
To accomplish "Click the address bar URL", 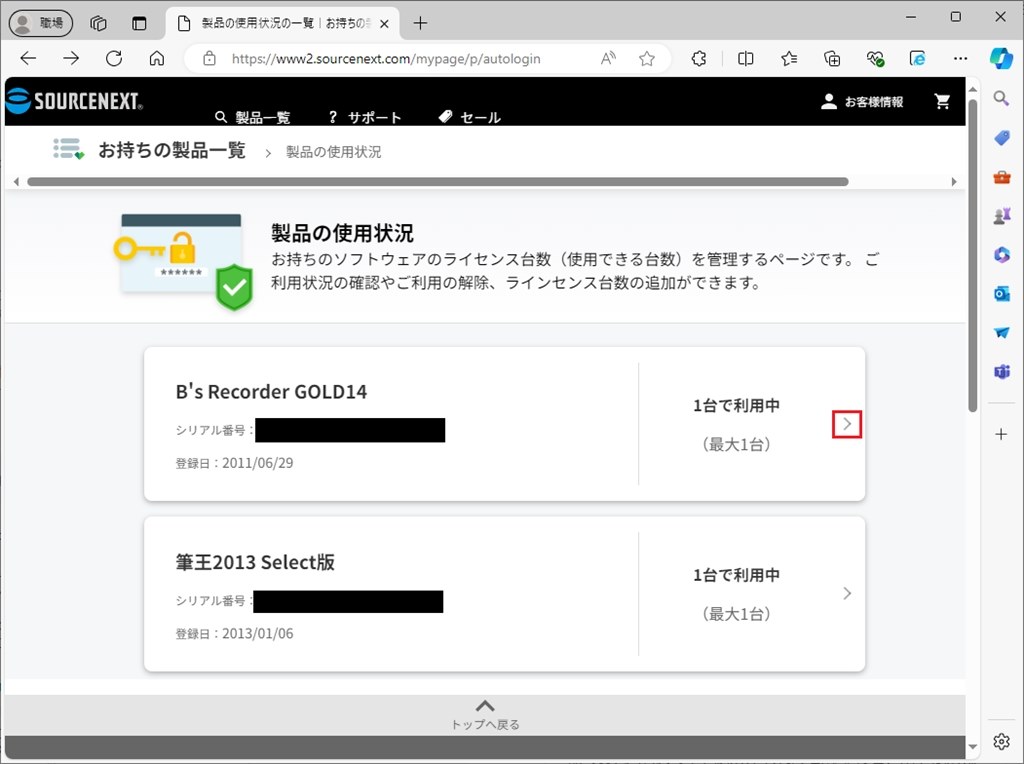I will [x=386, y=59].
